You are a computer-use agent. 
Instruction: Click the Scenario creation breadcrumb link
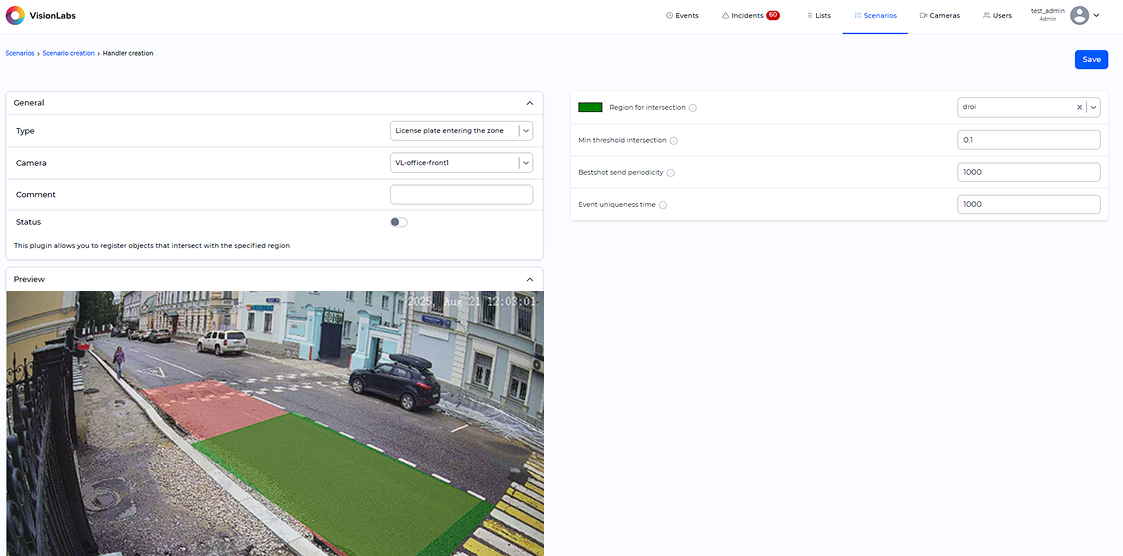(67, 53)
